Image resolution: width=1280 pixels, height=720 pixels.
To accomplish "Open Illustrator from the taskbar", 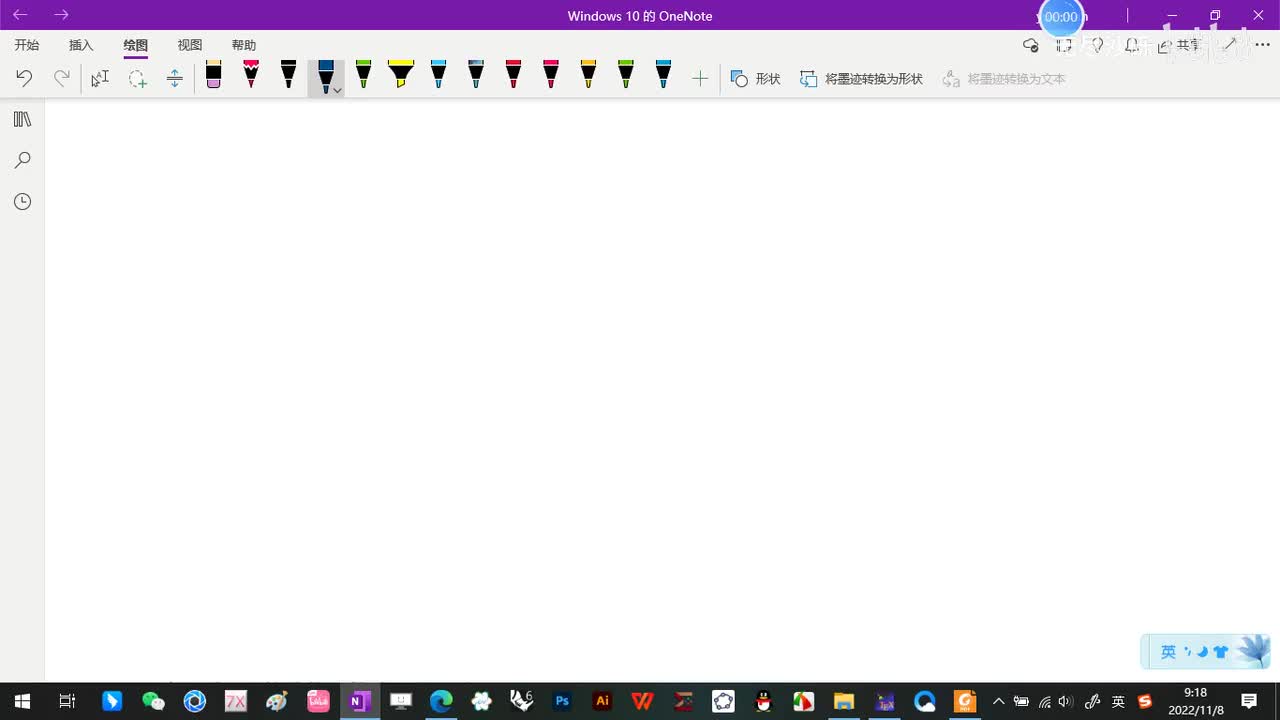I will (602, 701).
